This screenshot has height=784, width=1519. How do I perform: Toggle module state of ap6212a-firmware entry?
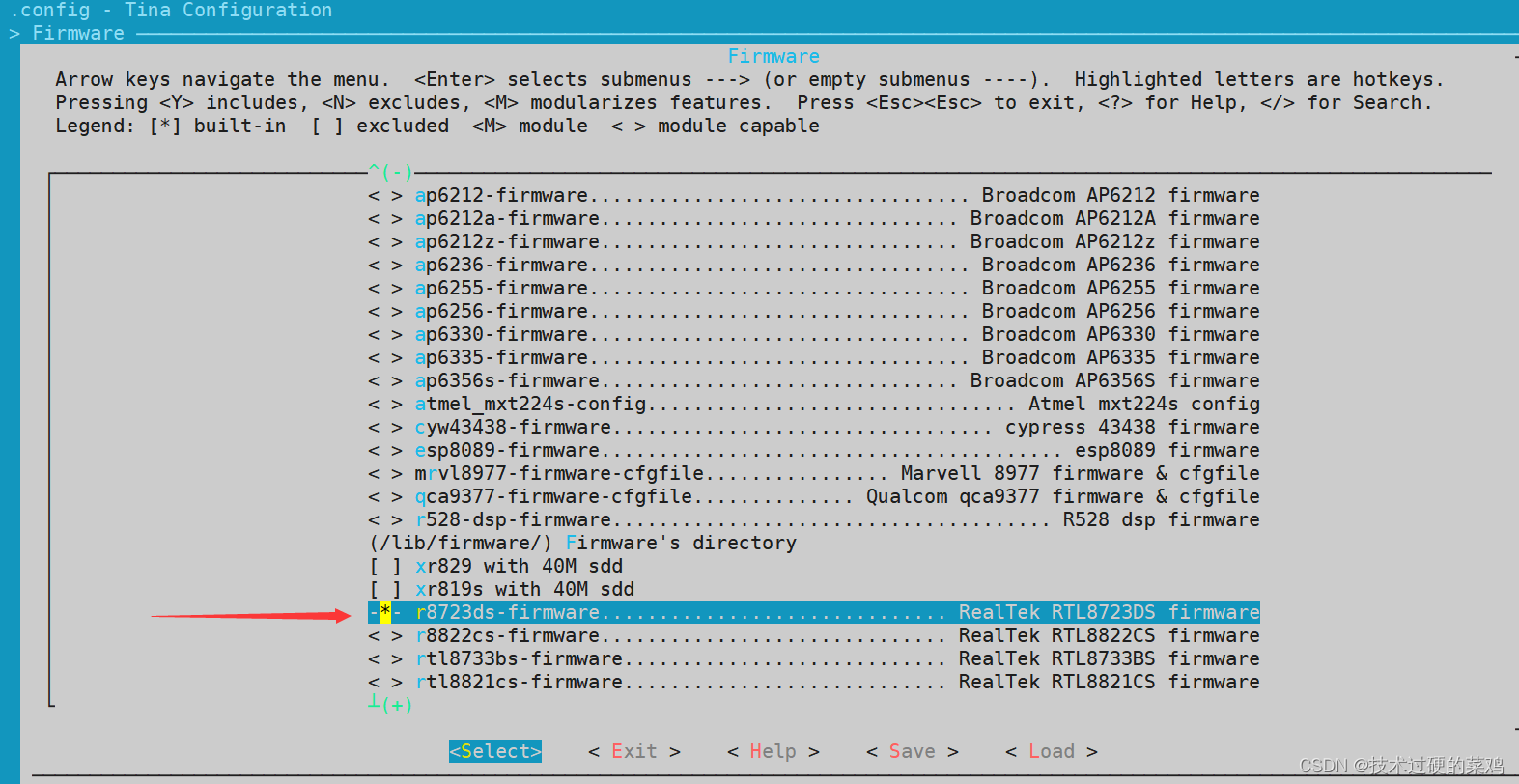(384, 219)
